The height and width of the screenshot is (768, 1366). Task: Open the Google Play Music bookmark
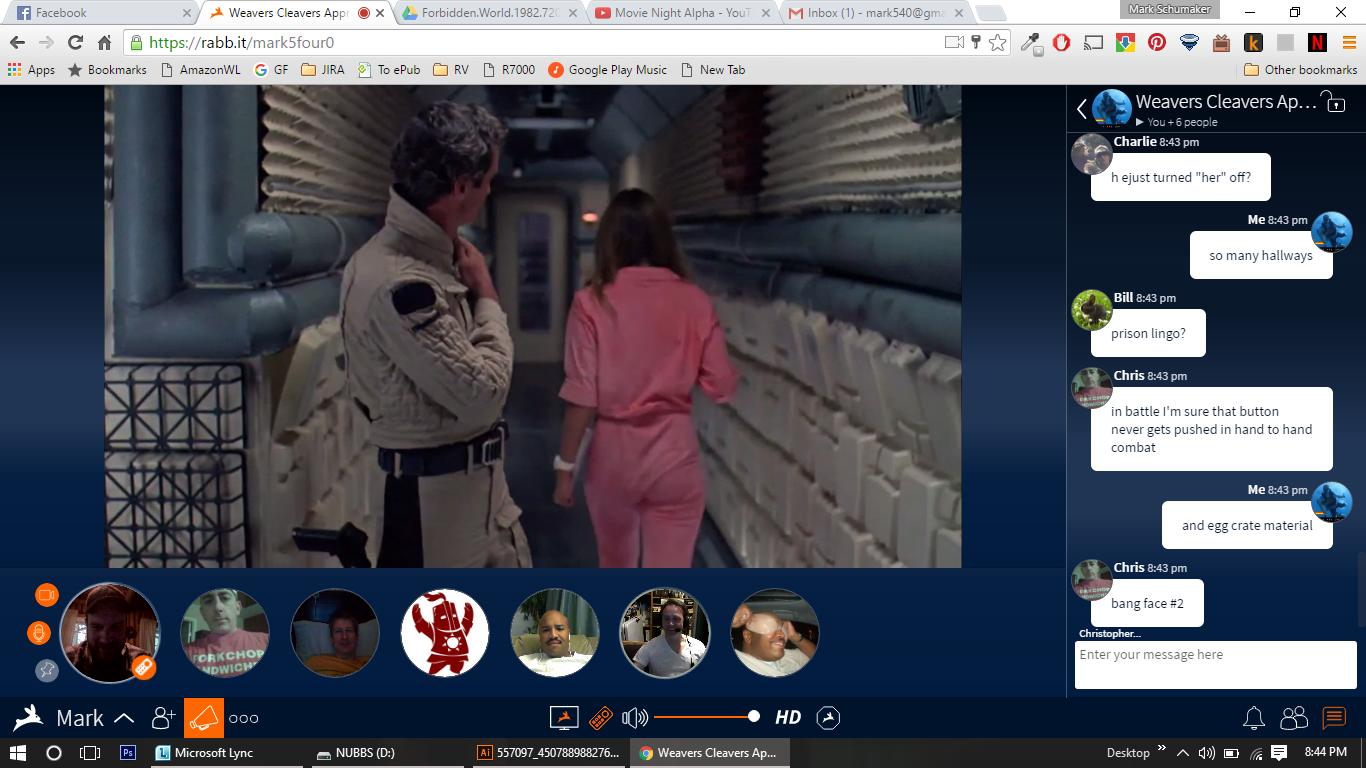click(x=607, y=70)
